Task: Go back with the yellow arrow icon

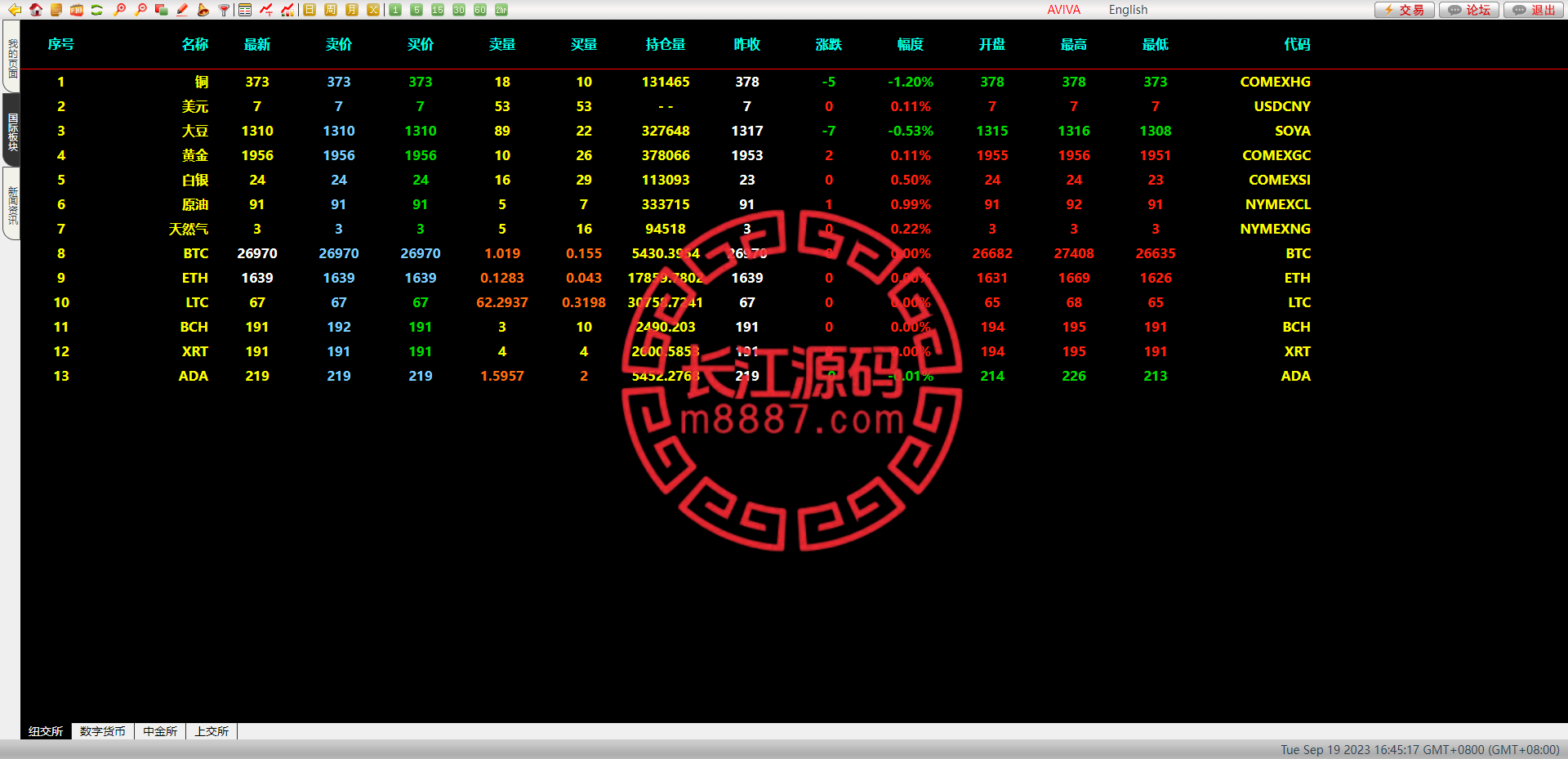Action: coord(15,10)
